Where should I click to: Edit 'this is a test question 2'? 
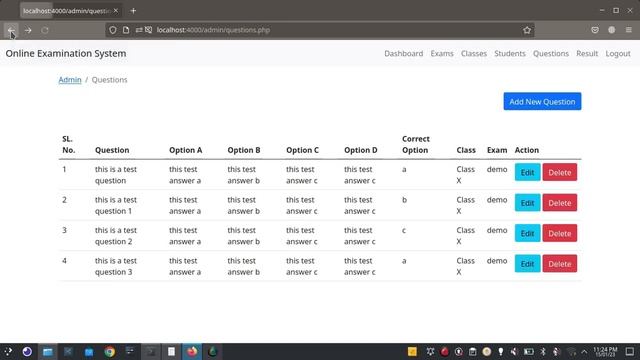click(x=527, y=233)
